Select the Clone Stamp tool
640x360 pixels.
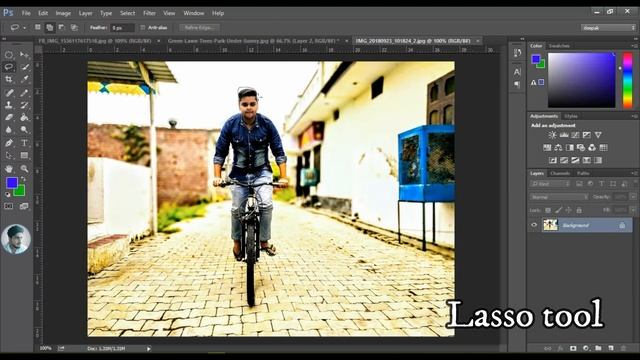9,105
